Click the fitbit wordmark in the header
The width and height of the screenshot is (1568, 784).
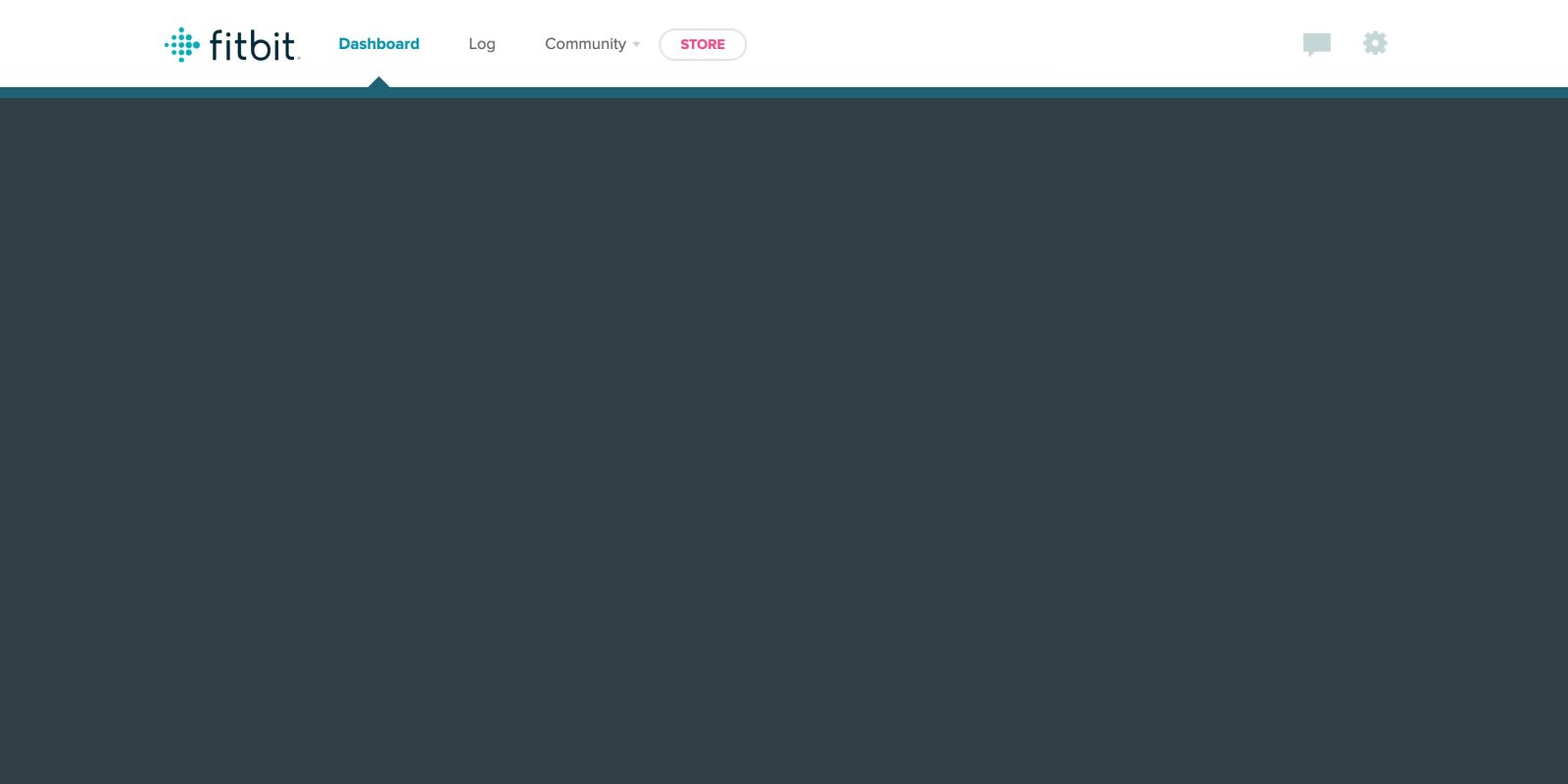tap(253, 45)
